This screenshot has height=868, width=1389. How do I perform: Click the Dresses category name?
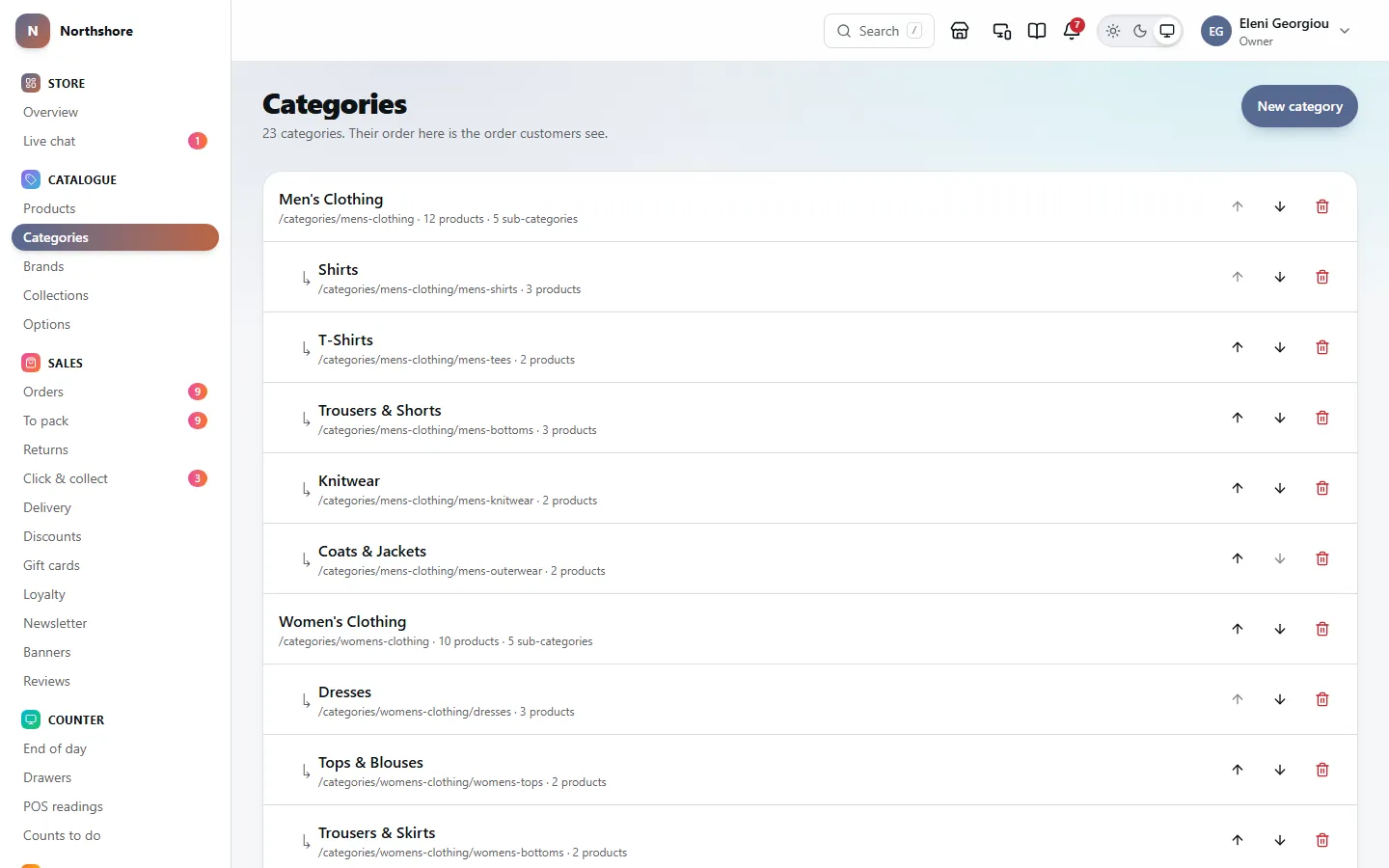tap(344, 692)
